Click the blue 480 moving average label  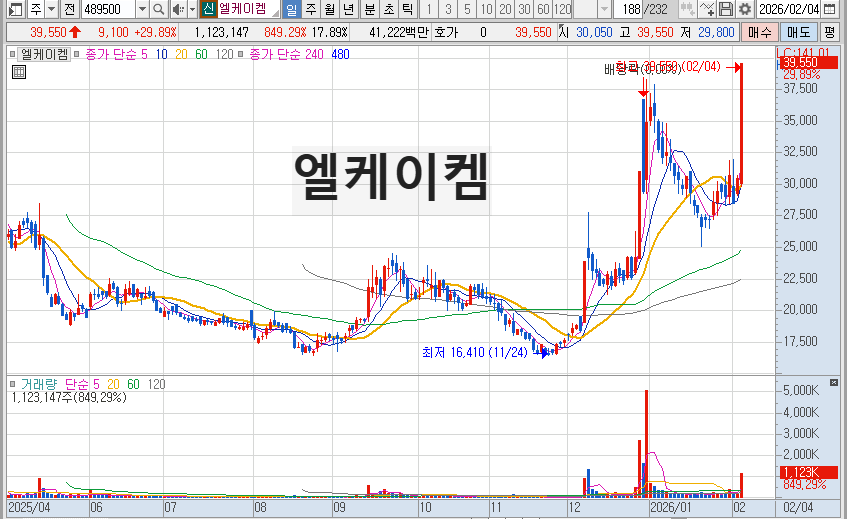click(x=340, y=55)
